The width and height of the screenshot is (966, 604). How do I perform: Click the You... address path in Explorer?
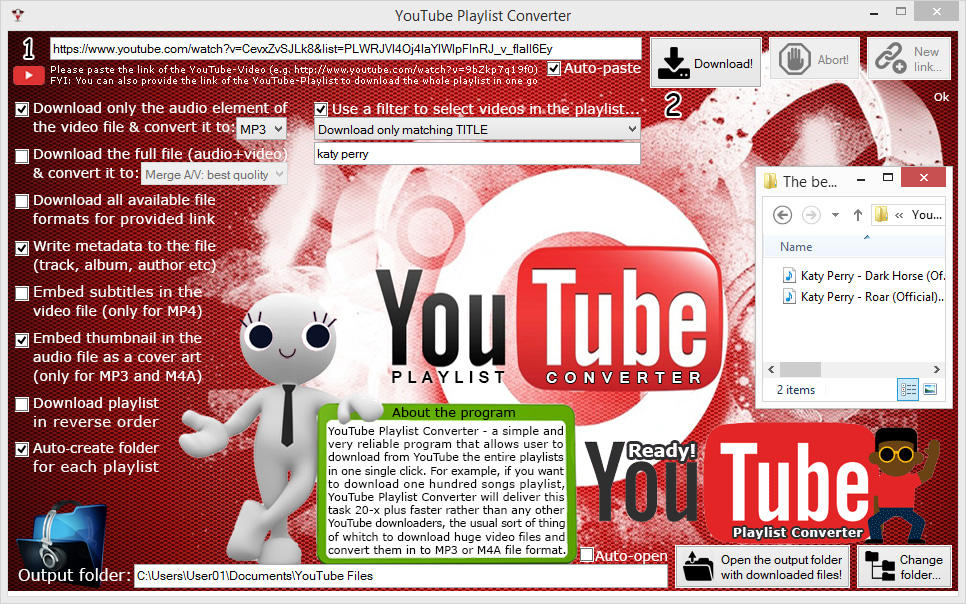(x=927, y=214)
